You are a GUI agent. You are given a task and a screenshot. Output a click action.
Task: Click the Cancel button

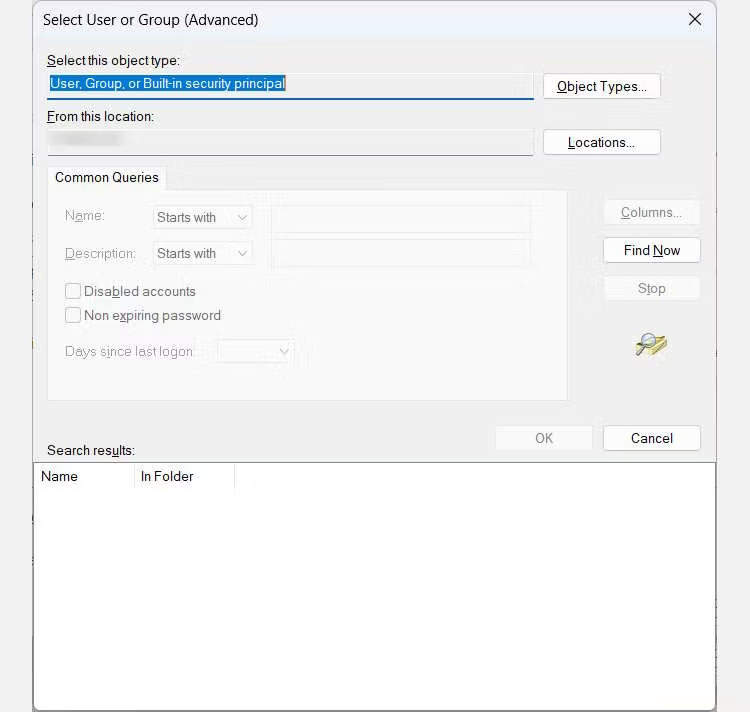651,438
